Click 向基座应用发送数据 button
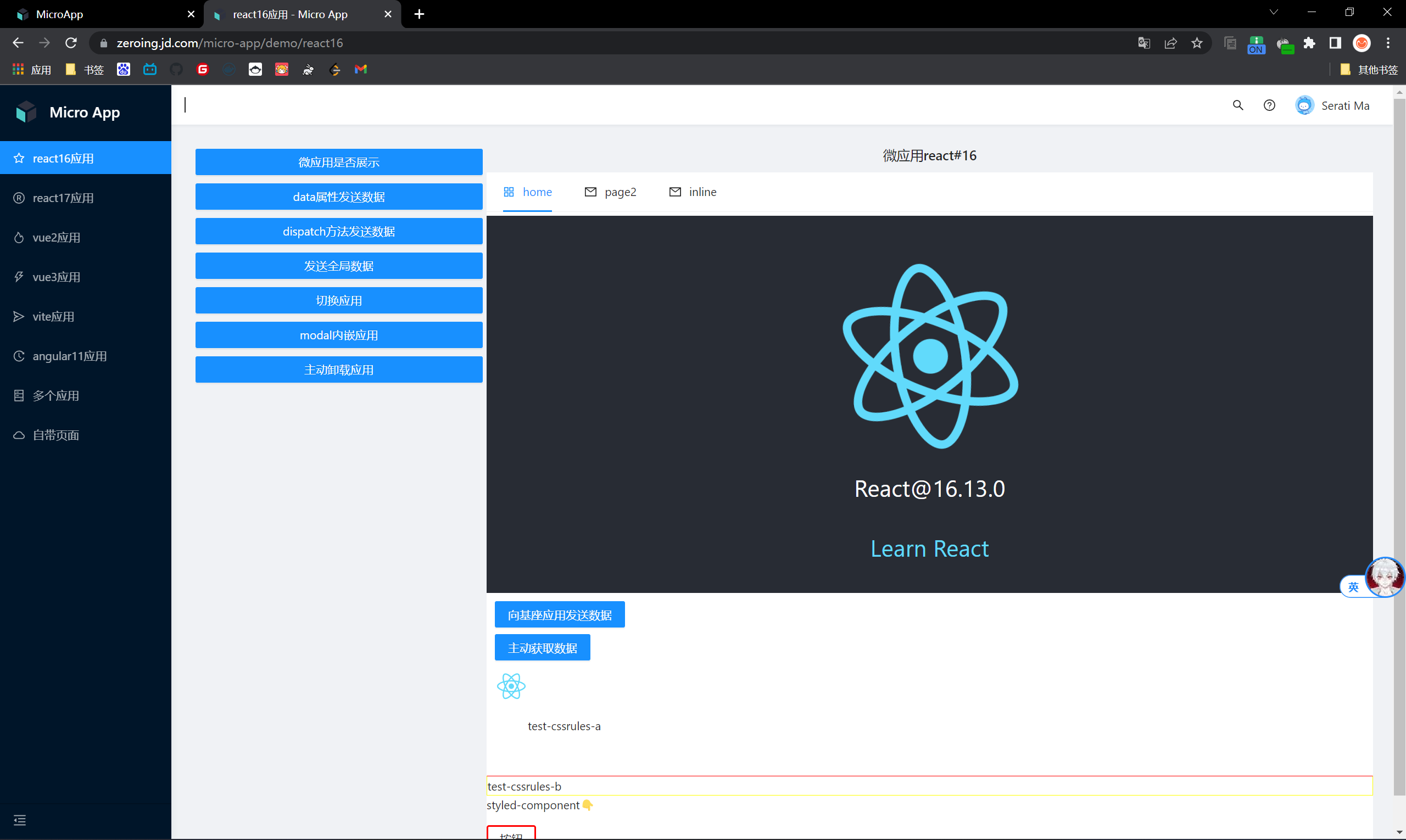This screenshot has width=1406, height=840. tap(560, 615)
